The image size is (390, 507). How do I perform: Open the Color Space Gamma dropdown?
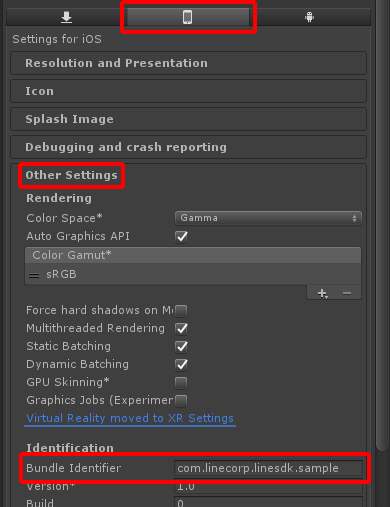pos(268,218)
